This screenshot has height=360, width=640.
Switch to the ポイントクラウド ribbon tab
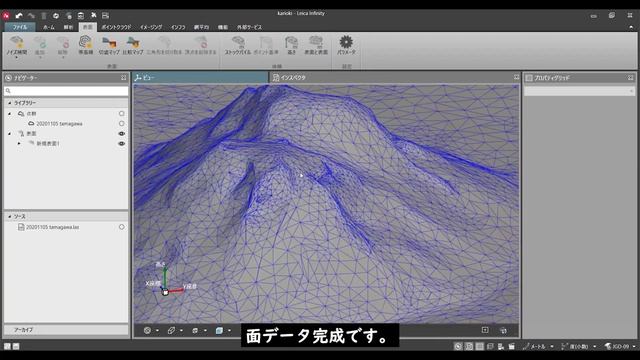coord(116,27)
